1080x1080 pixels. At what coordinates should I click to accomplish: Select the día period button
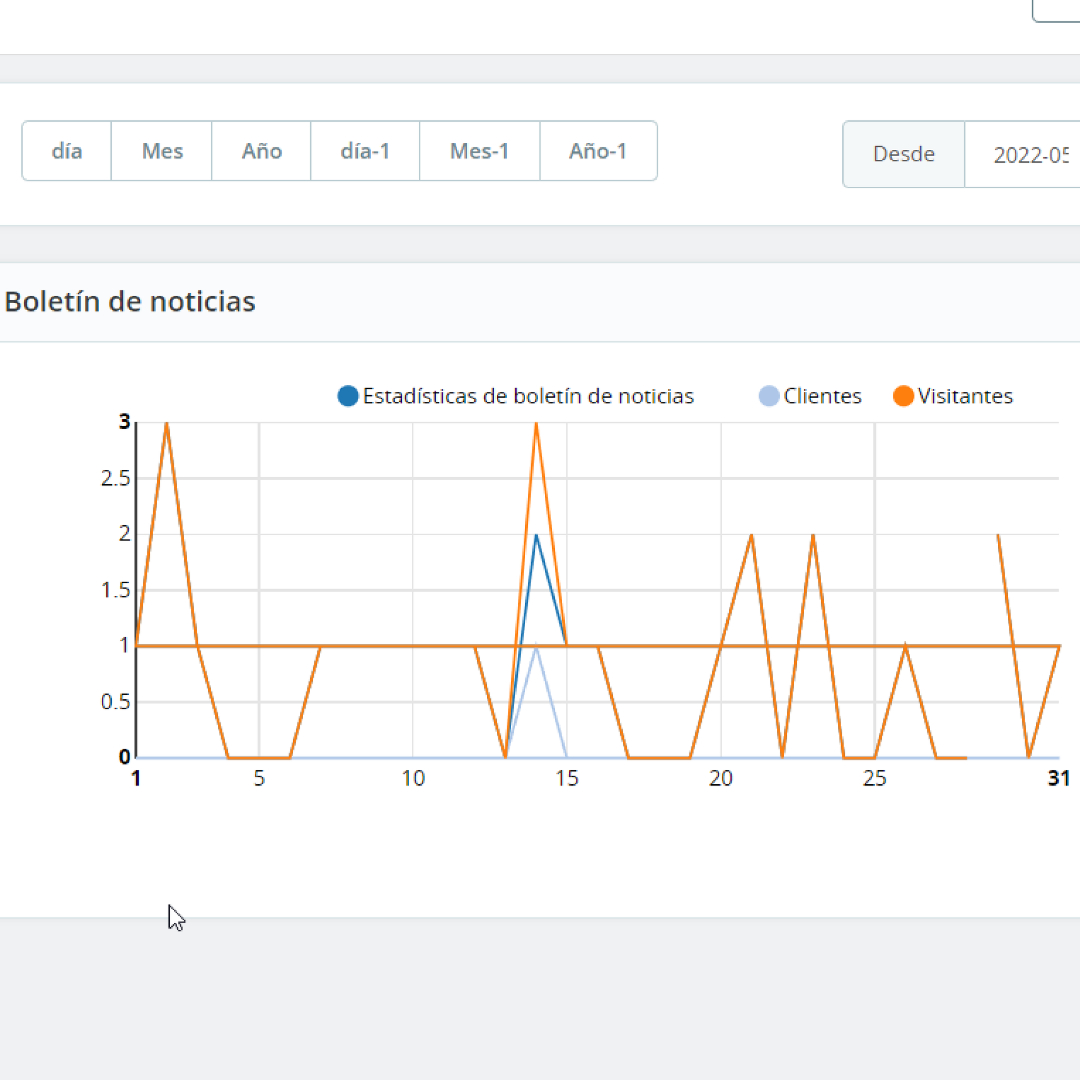67,151
